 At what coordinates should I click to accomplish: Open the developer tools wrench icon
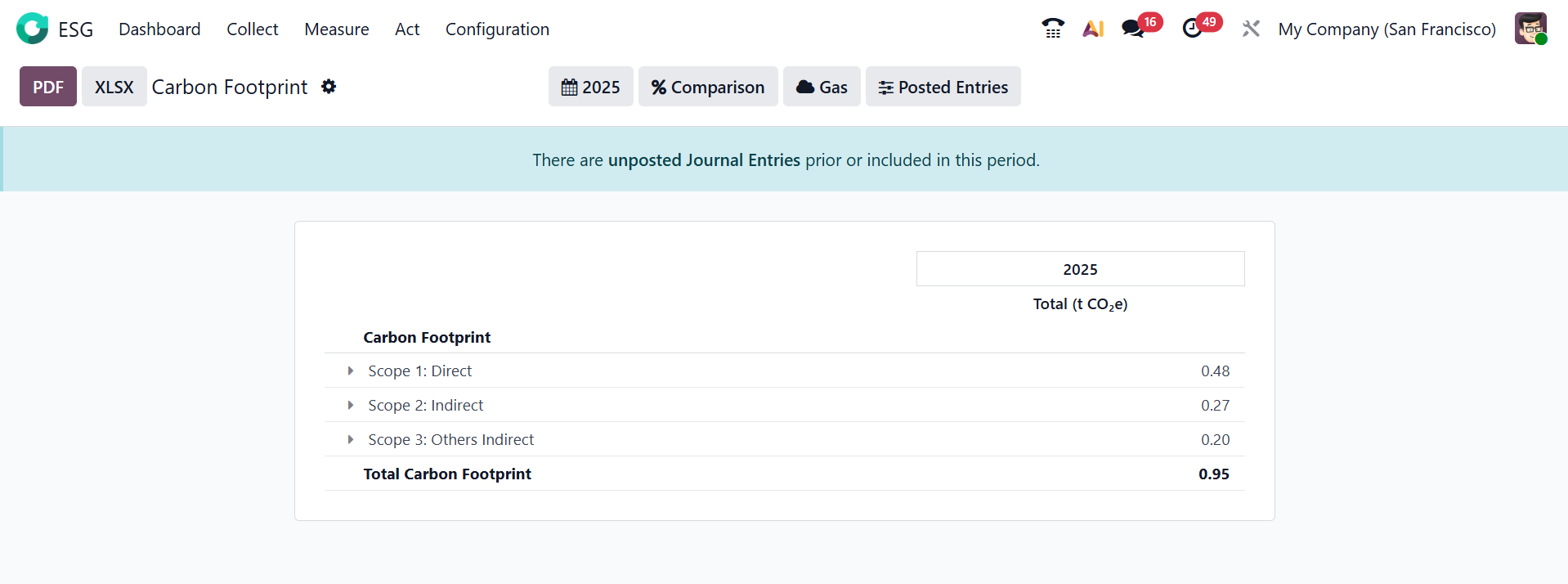[x=1251, y=29]
